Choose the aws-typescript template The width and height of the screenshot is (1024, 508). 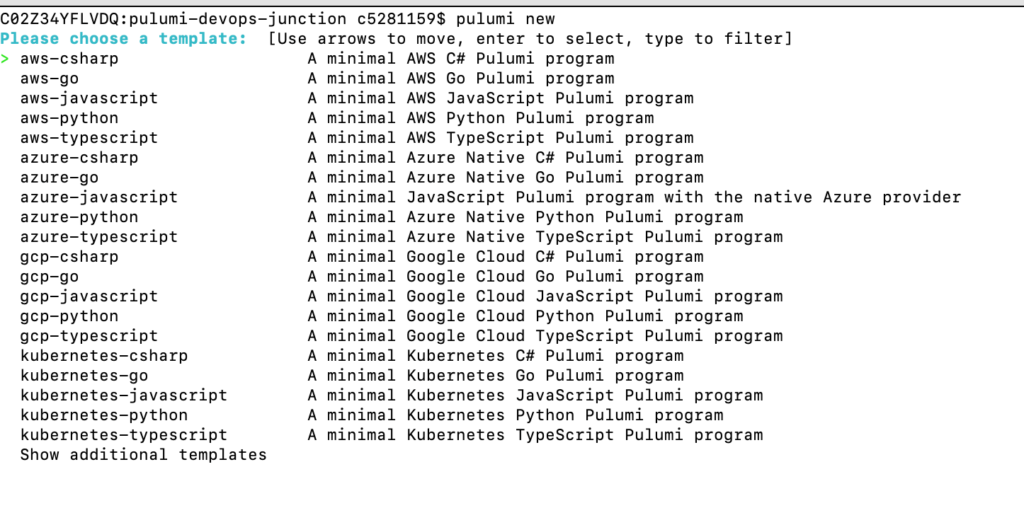(x=357, y=138)
